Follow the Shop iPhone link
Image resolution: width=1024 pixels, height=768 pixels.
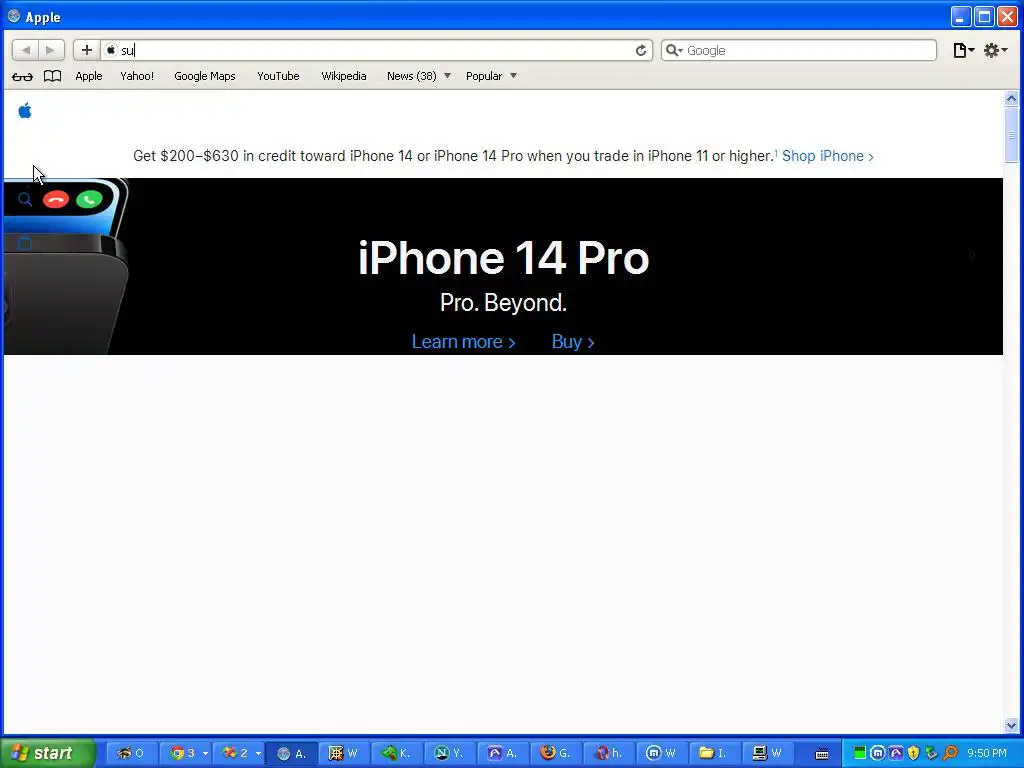[827, 156]
